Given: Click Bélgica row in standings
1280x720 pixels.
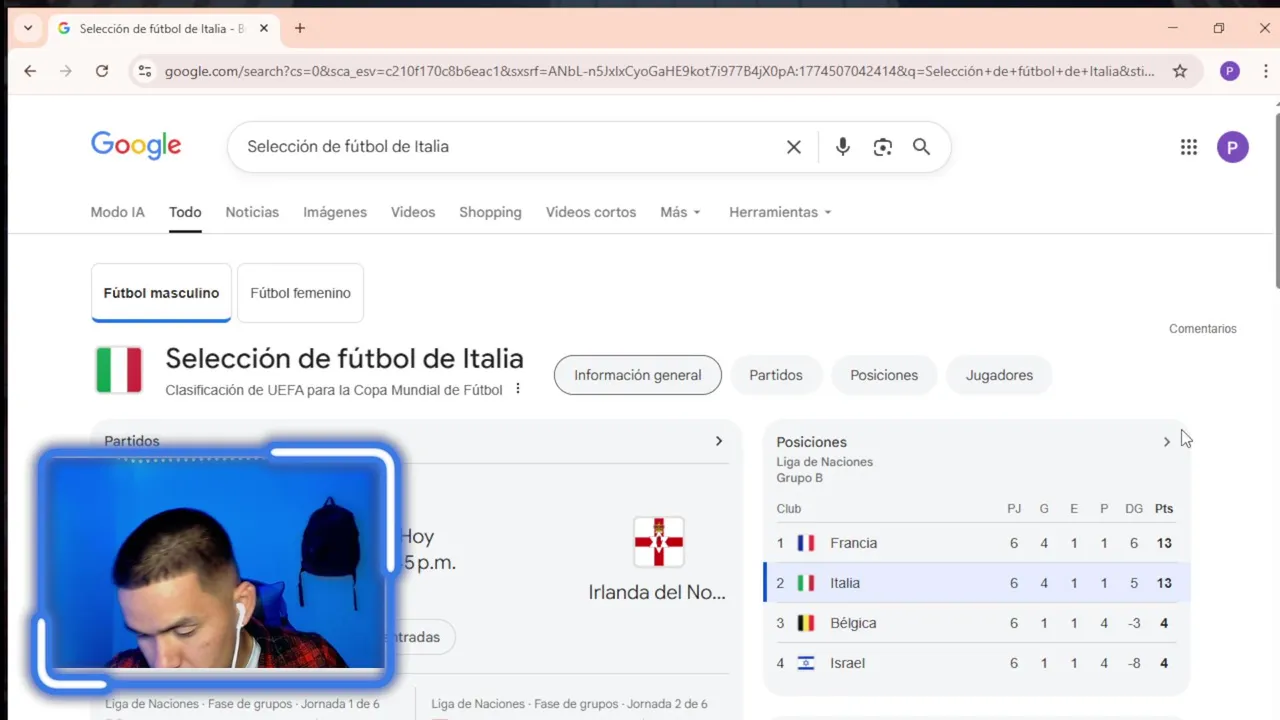Looking at the screenshot, I should pos(977,623).
